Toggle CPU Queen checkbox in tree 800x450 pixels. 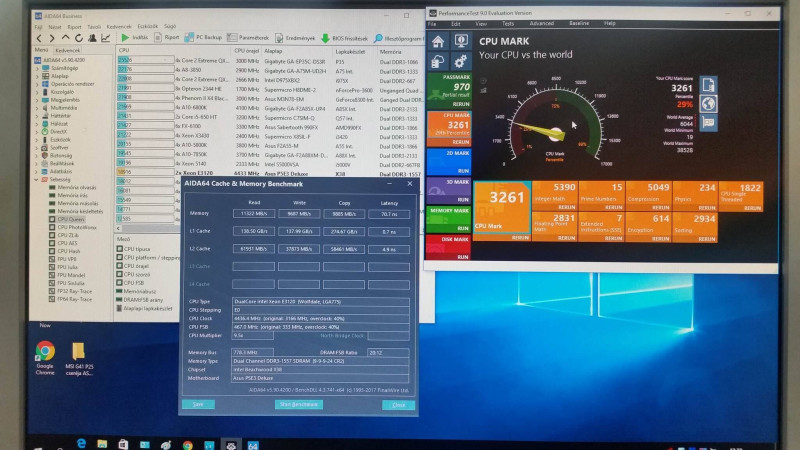(x=52, y=219)
